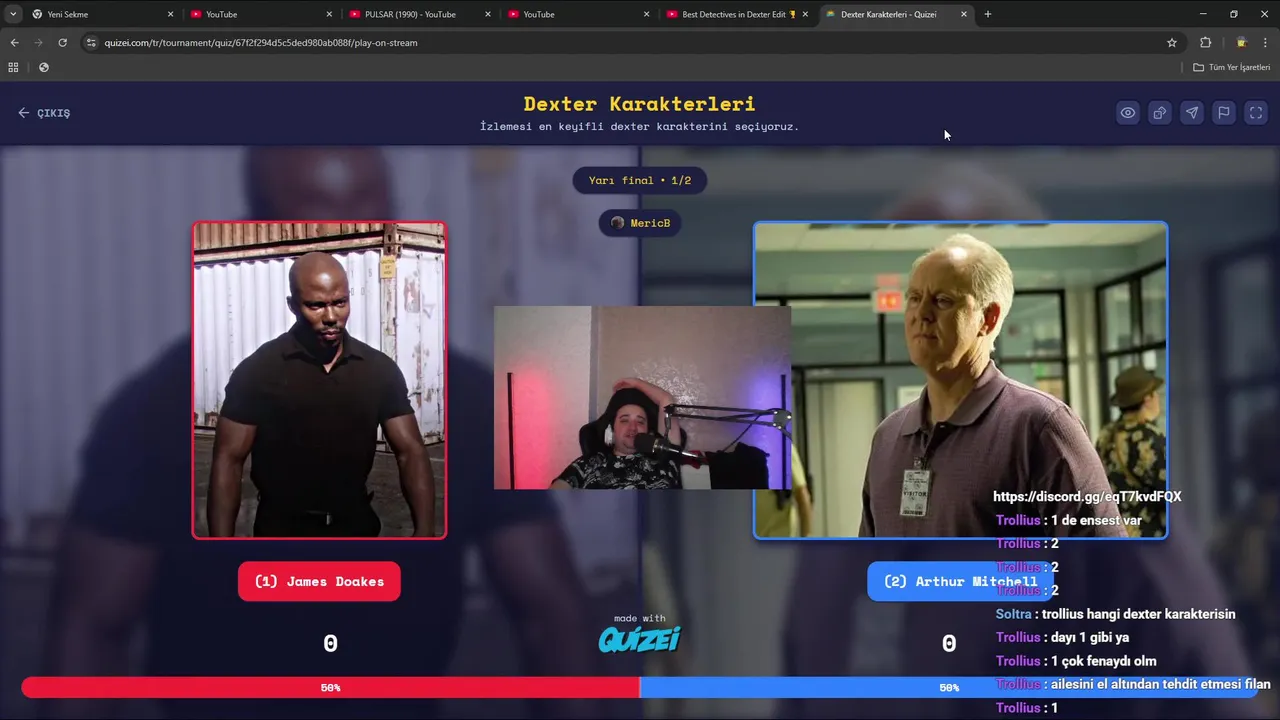Open the discord.gg invite link text
Viewport: 1280px width, 720px height.
tap(1087, 497)
